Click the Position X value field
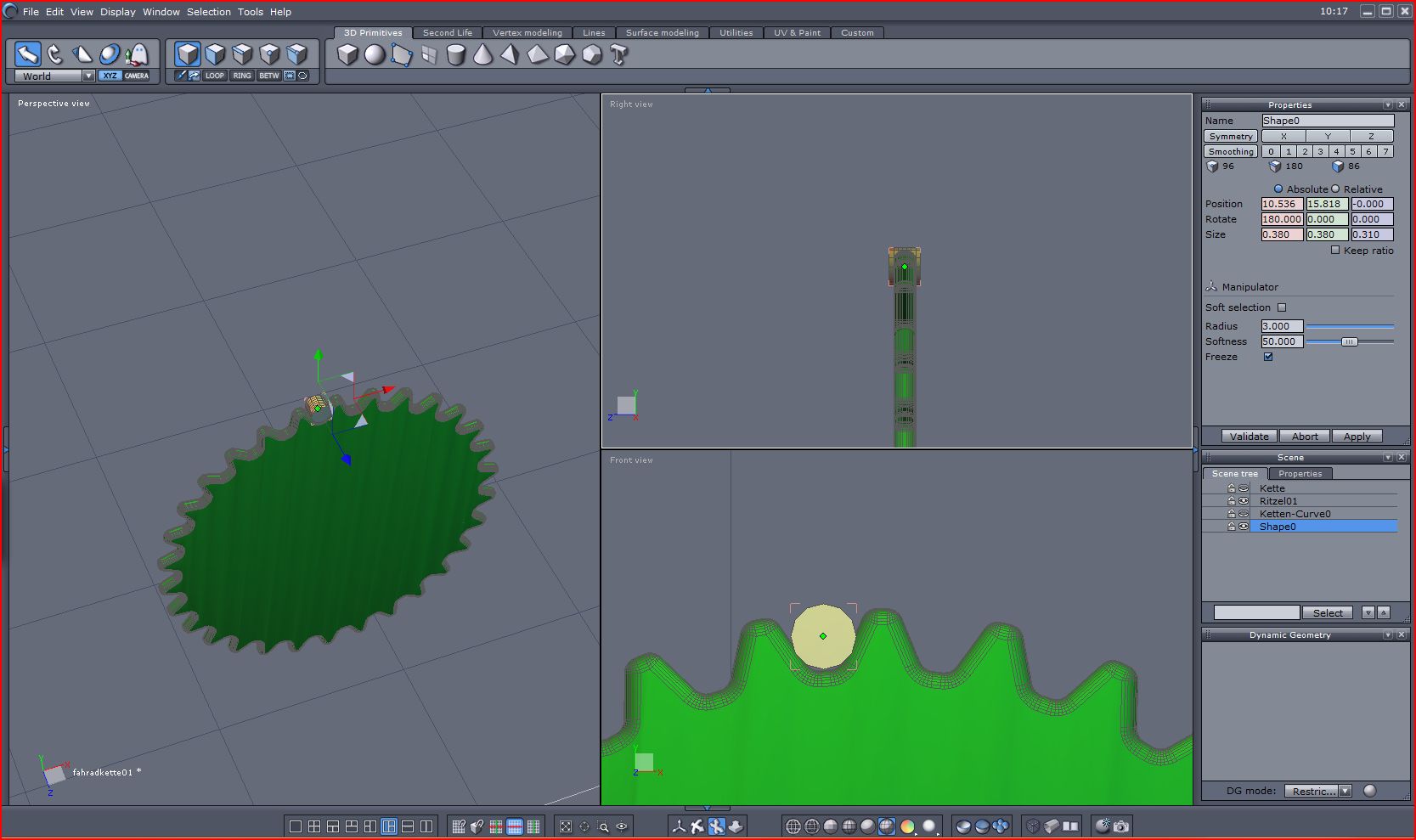The image size is (1416, 840). pyautogui.click(x=1282, y=204)
